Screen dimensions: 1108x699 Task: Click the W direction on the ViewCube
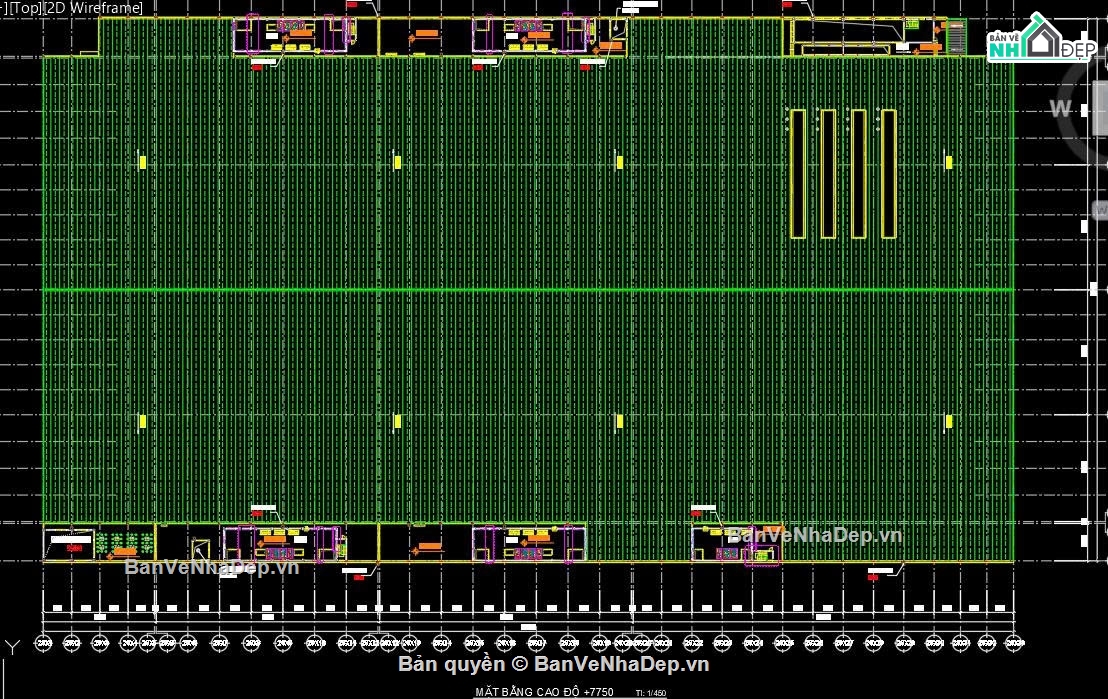[1060, 109]
